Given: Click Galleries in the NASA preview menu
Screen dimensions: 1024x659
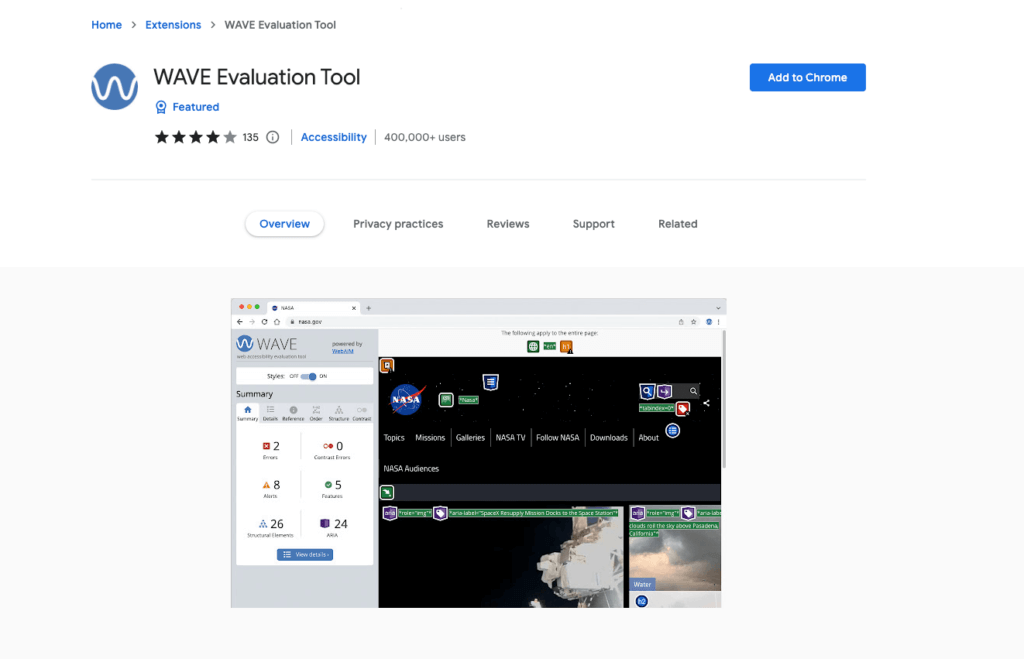Looking at the screenshot, I should point(470,438).
